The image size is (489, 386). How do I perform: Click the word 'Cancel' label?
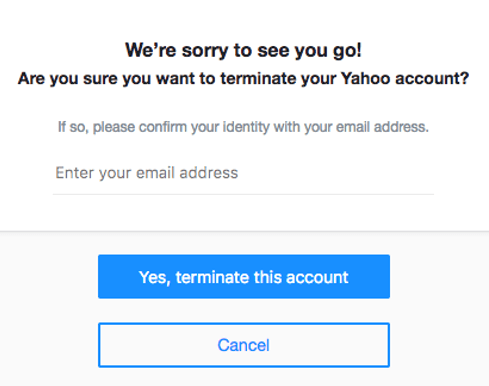pyautogui.click(x=244, y=345)
